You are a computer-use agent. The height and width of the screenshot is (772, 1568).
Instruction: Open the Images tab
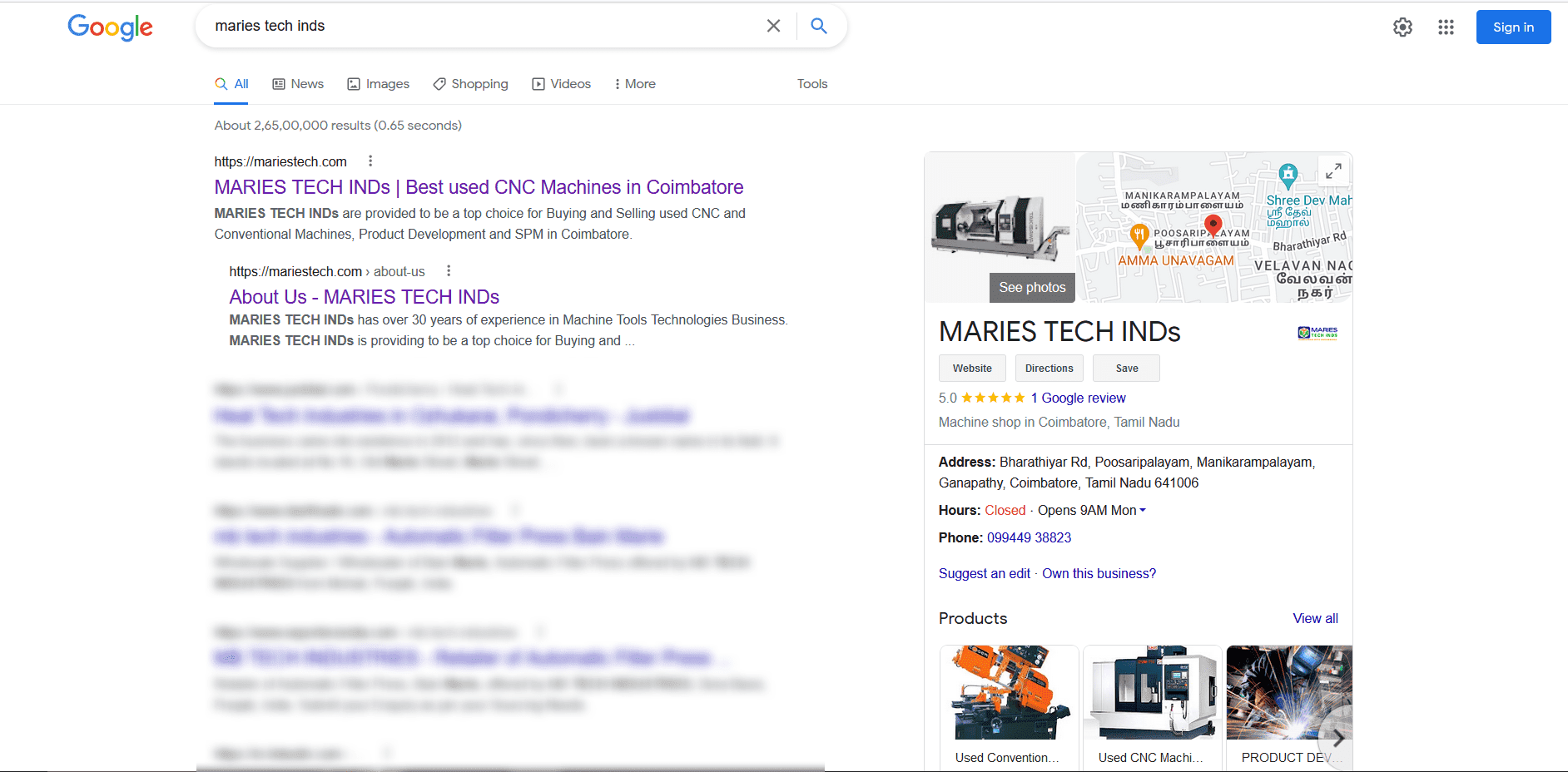[379, 84]
